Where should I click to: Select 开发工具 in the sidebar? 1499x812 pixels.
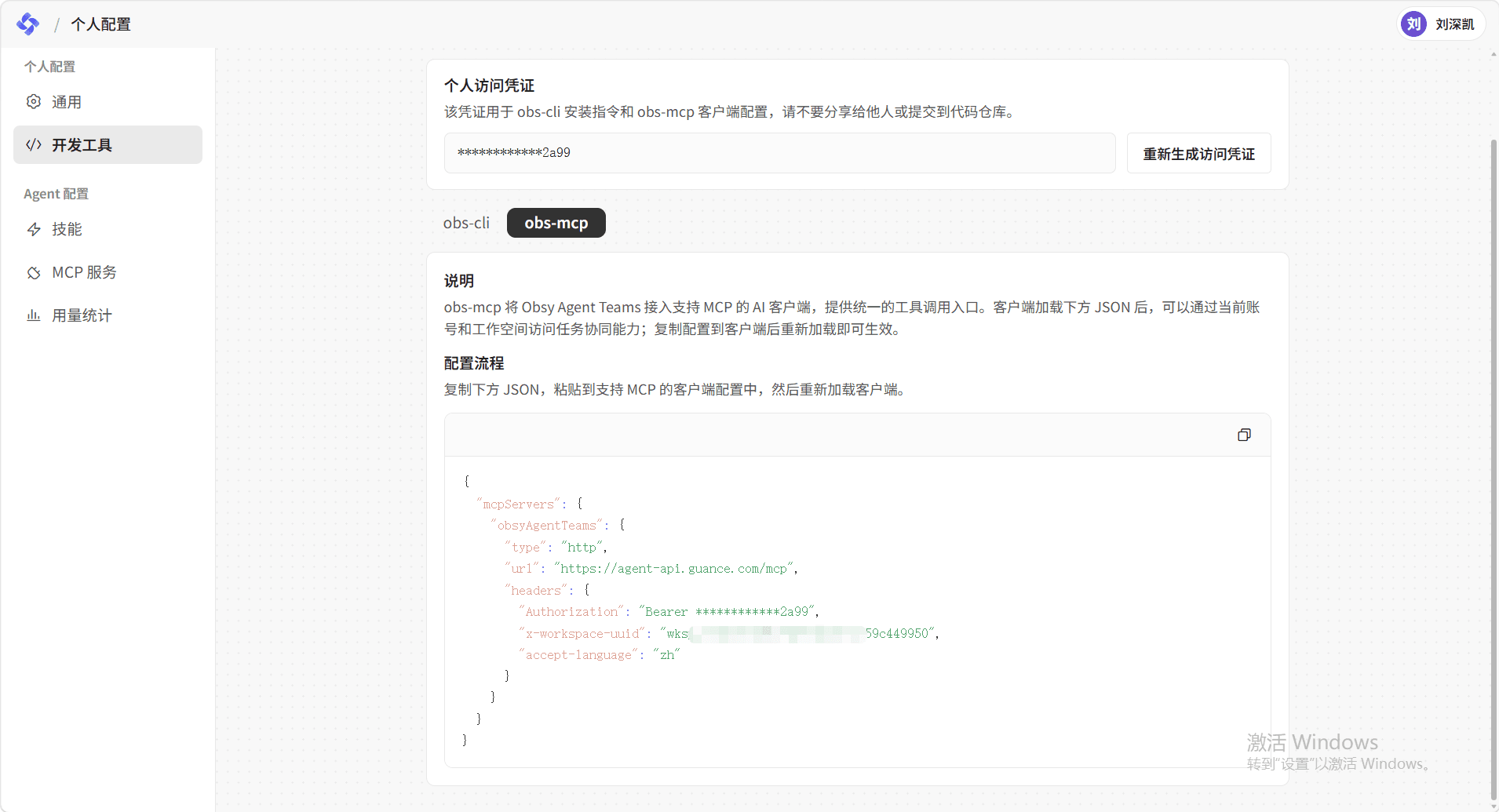pos(108,144)
